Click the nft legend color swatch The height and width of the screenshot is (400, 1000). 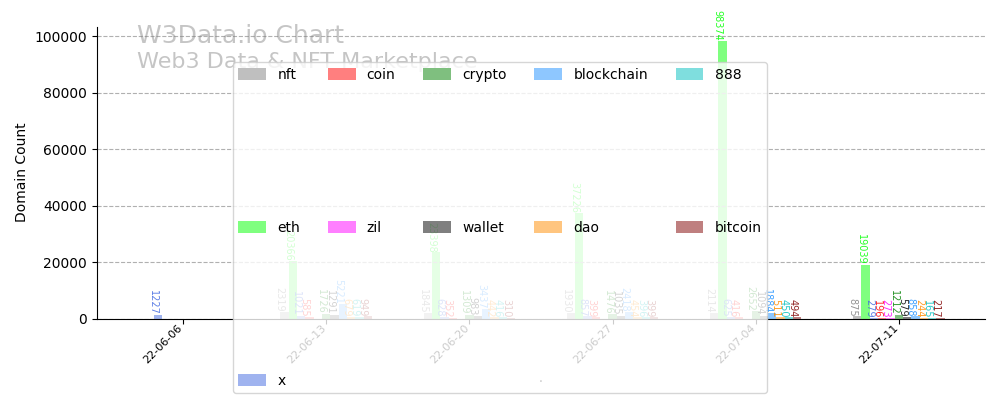tap(252, 74)
